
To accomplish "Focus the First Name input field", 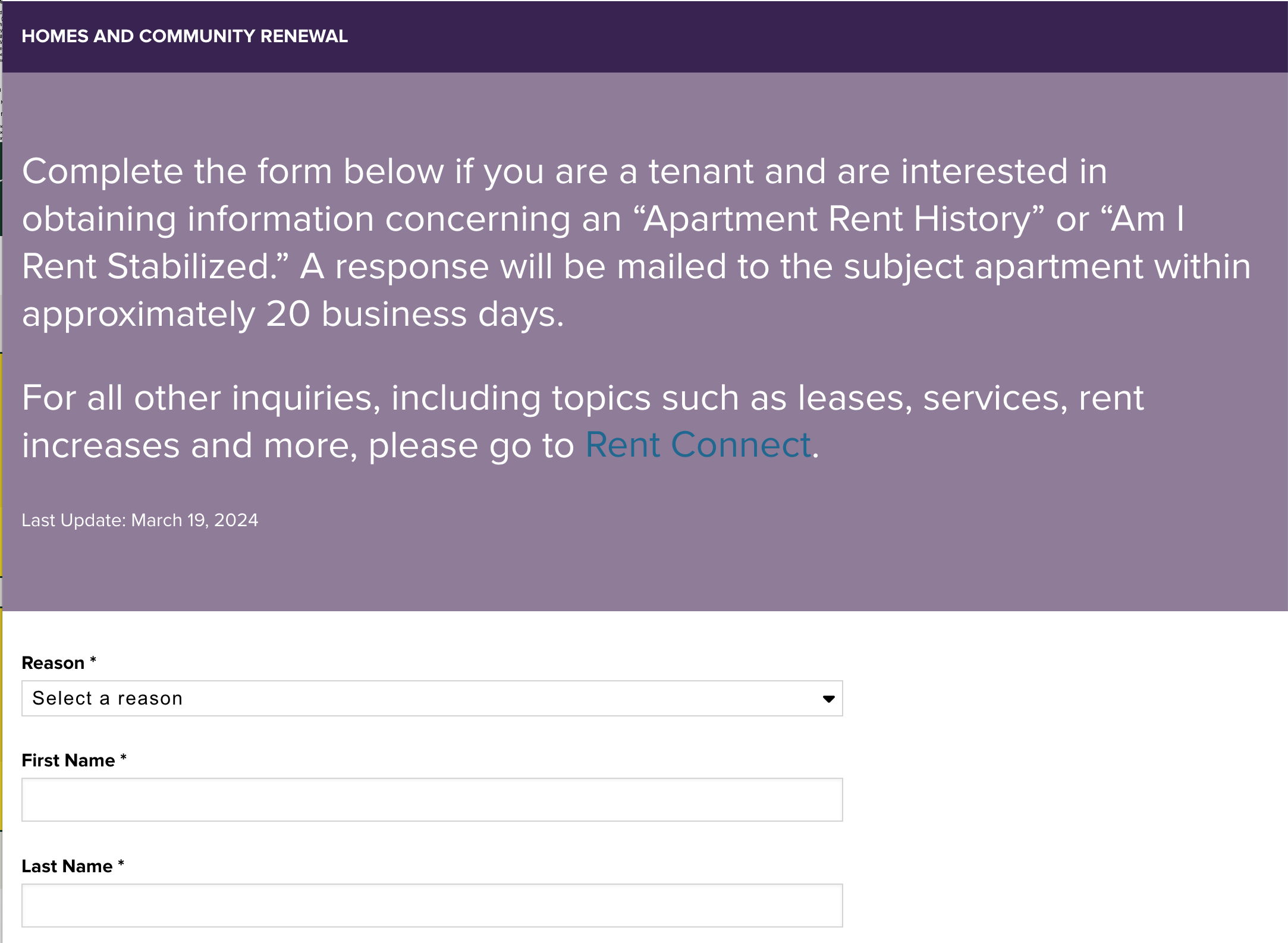I will coord(432,800).
